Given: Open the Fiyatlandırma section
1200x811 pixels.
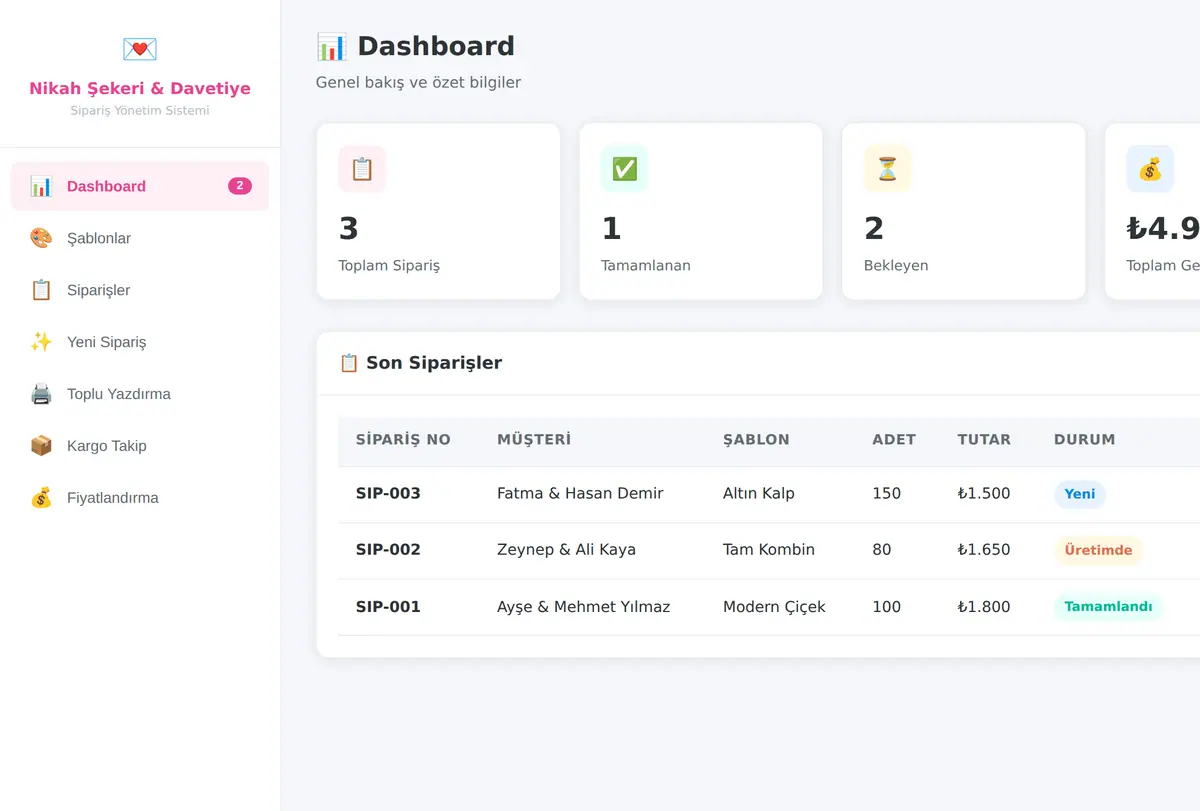Looking at the screenshot, I should [x=140, y=498].
